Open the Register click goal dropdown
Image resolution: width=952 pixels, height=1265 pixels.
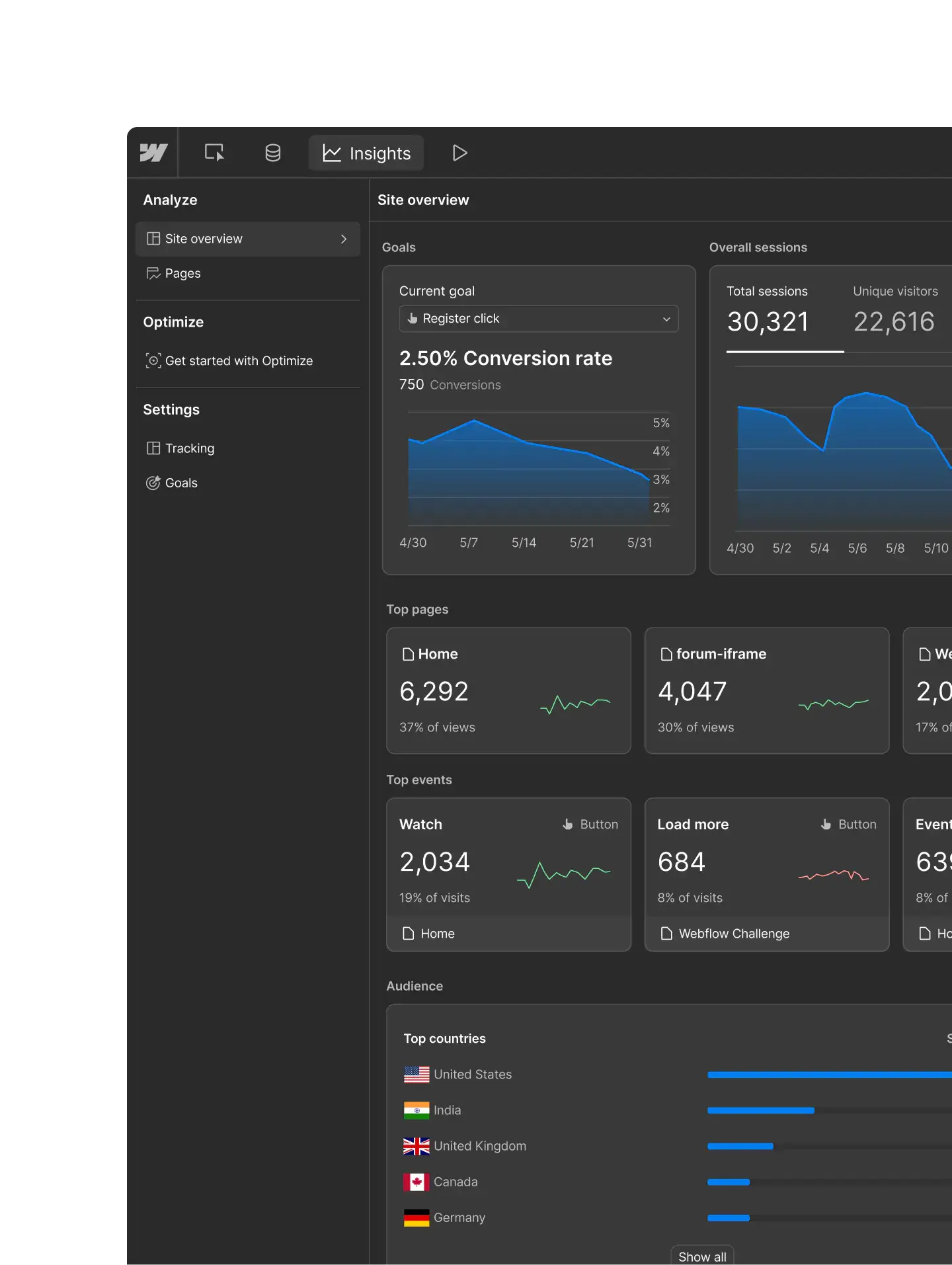coord(538,319)
